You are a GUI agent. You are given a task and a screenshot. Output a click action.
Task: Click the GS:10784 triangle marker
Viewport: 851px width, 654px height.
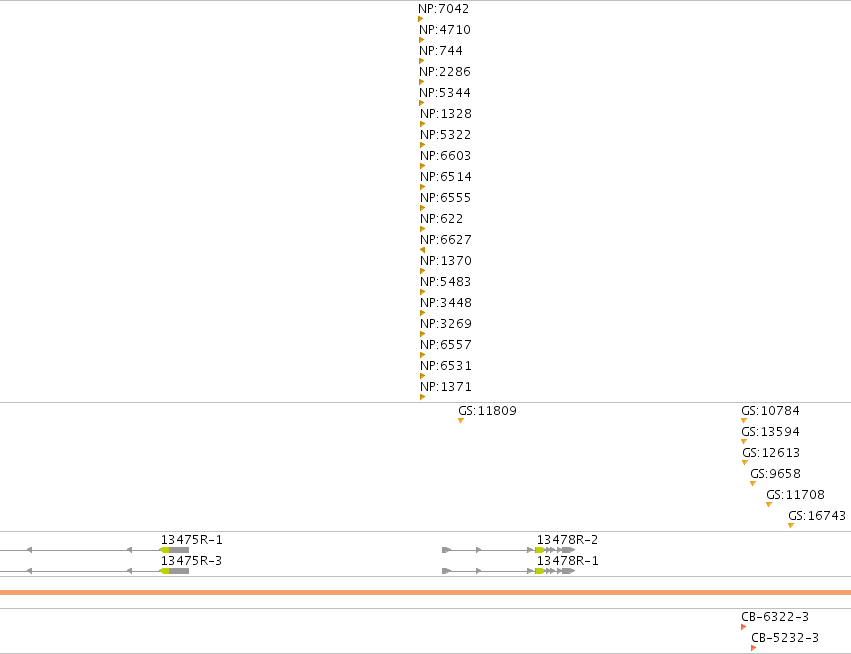coord(744,421)
